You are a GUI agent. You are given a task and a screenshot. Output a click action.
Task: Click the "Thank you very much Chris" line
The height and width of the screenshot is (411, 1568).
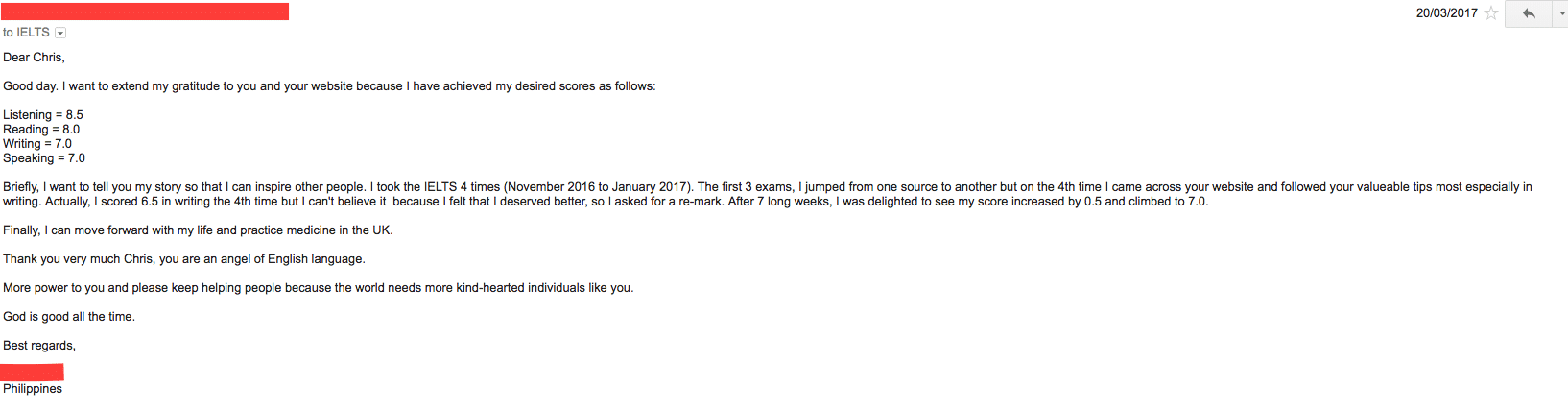click(184, 259)
